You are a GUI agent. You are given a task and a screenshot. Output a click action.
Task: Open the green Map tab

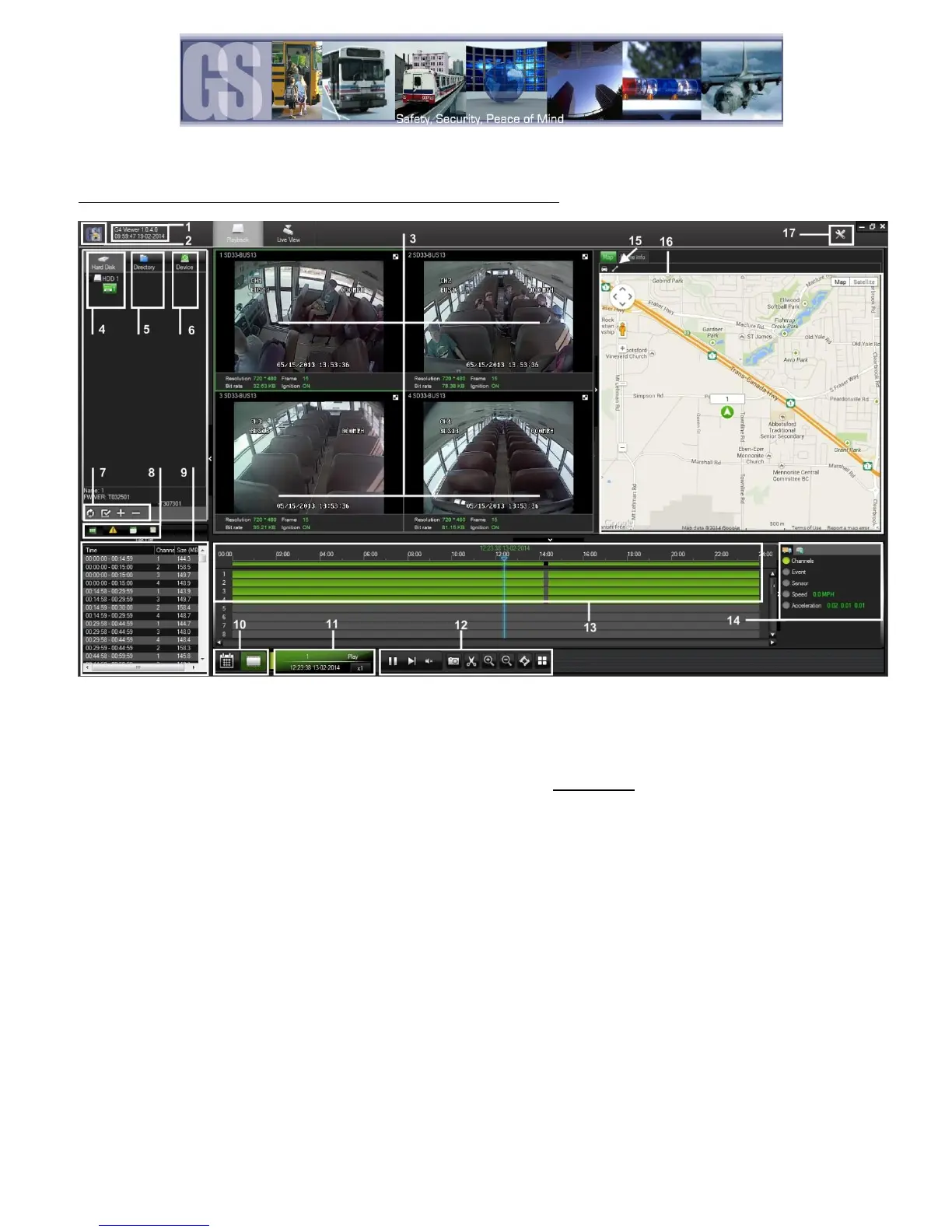608,257
